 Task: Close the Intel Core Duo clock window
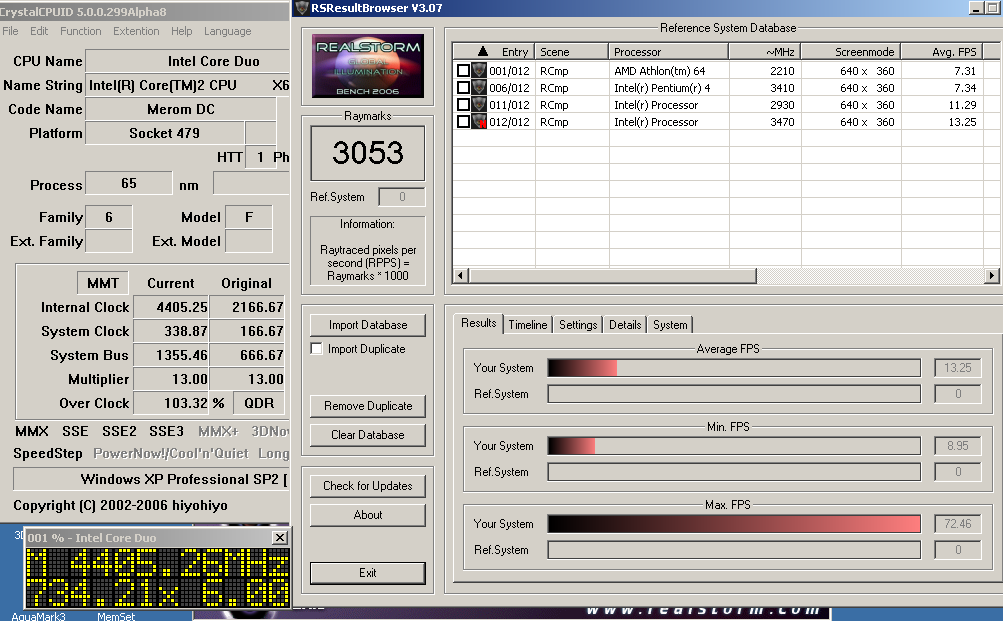280,538
